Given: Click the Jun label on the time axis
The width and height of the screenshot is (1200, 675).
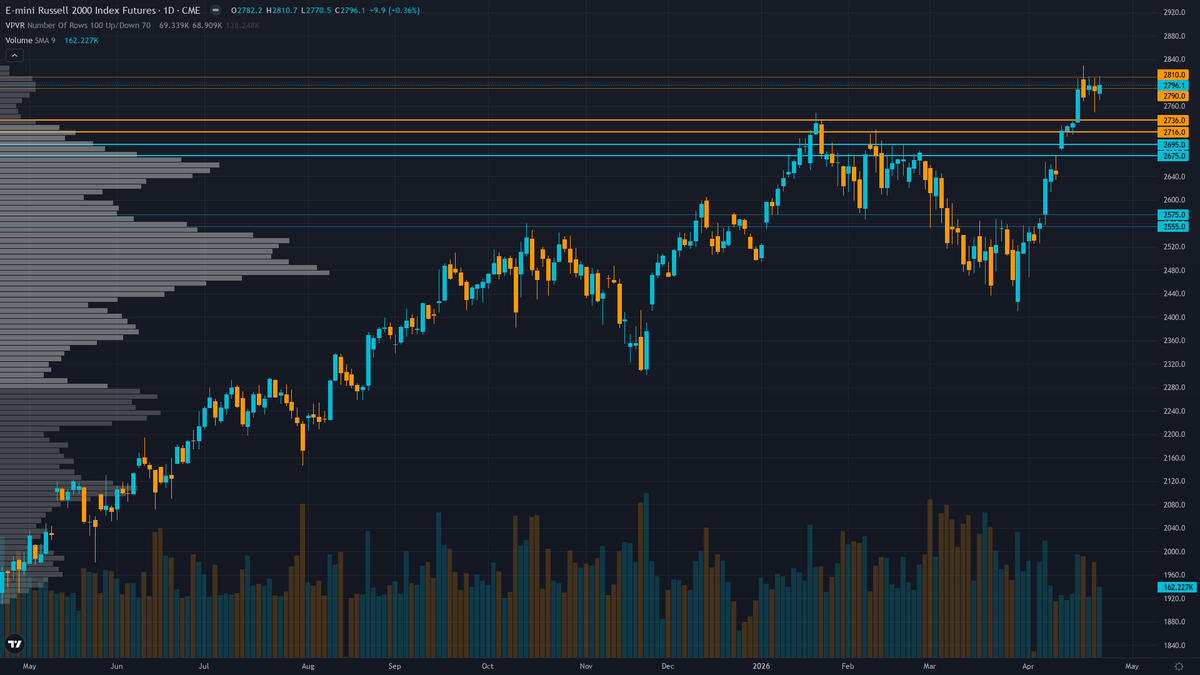Looking at the screenshot, I should (x=117, y=665).
